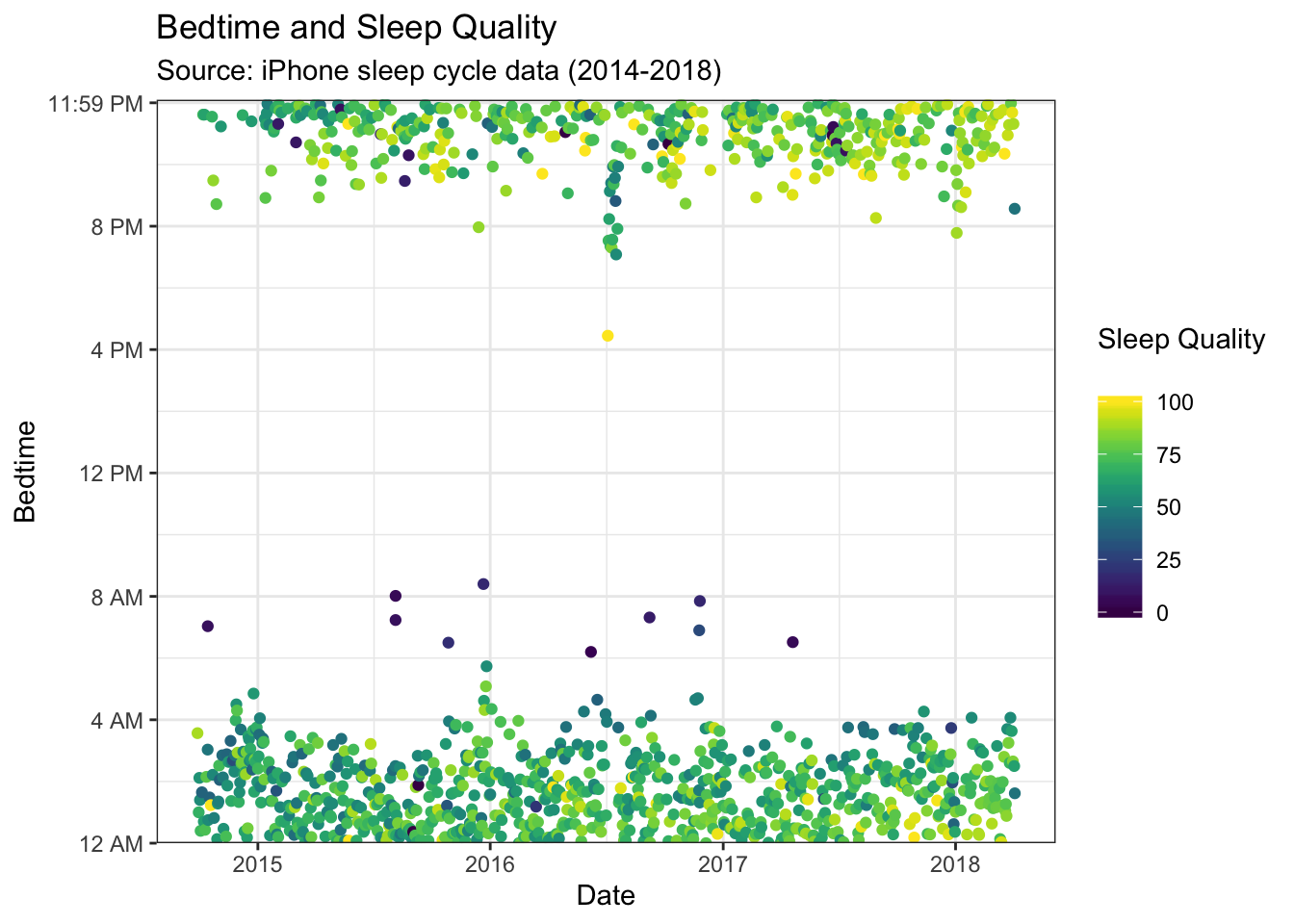Click the 'Bedtime' y-axis label

[x=25, y=472]
